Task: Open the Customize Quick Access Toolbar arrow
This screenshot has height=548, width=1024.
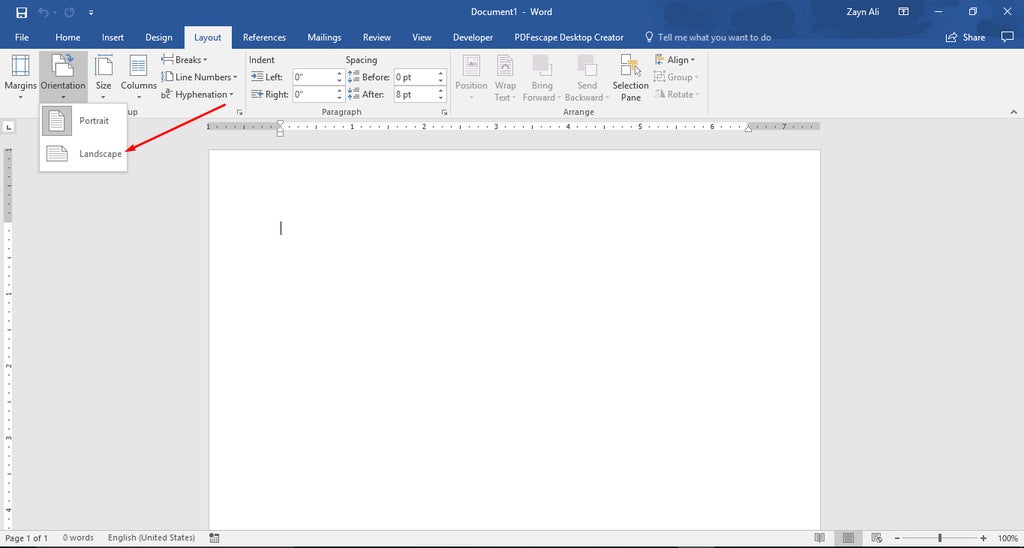Action: (91, 12)
